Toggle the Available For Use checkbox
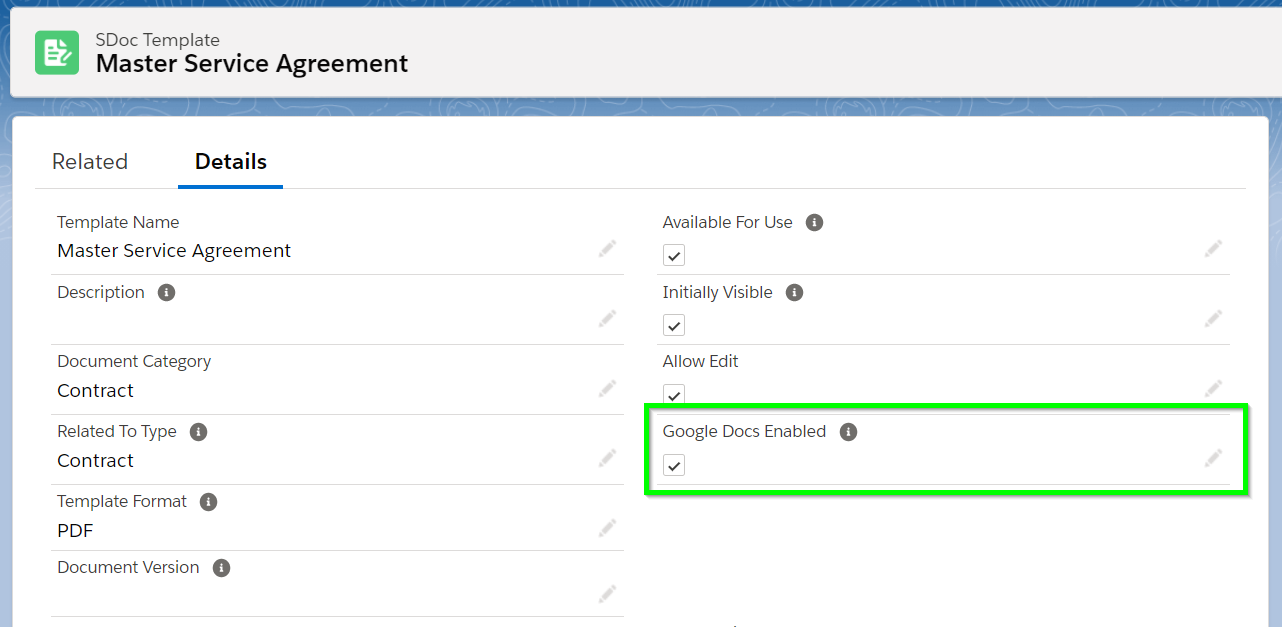Image resolution: width=1282 pixels, height=627 pixels. click(674, 255)
